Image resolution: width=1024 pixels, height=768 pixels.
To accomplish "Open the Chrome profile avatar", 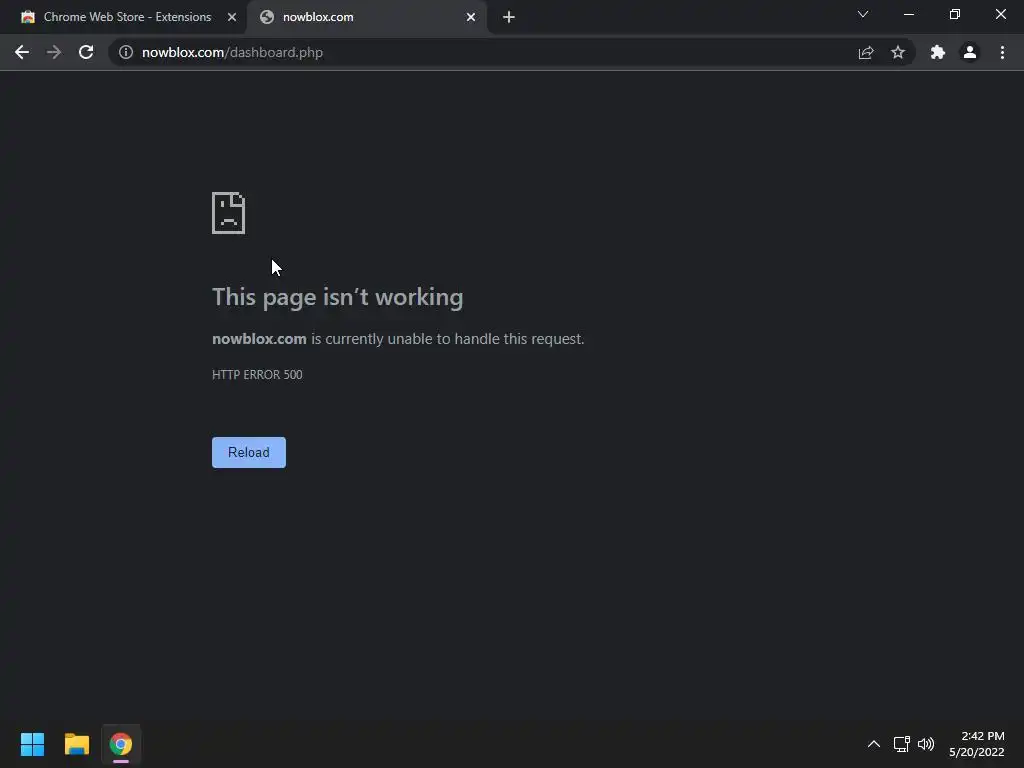I will [x=970, y=52].
